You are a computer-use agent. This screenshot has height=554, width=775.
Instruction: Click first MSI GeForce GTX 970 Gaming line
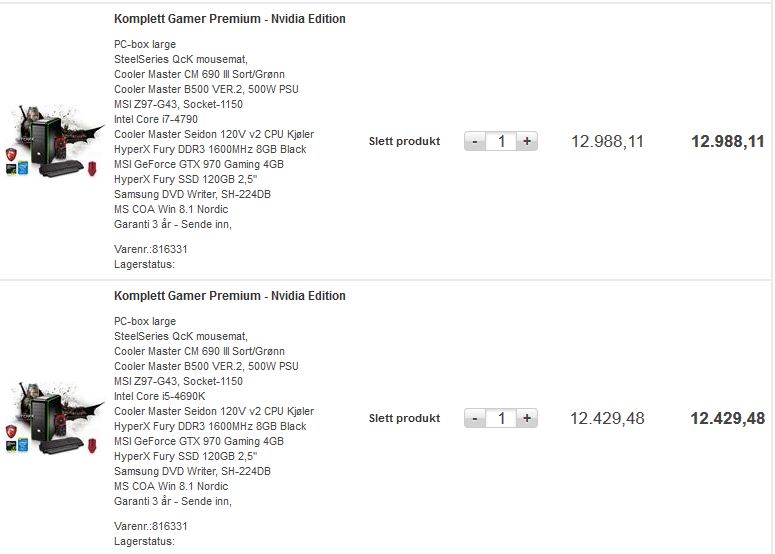[199, 164]
